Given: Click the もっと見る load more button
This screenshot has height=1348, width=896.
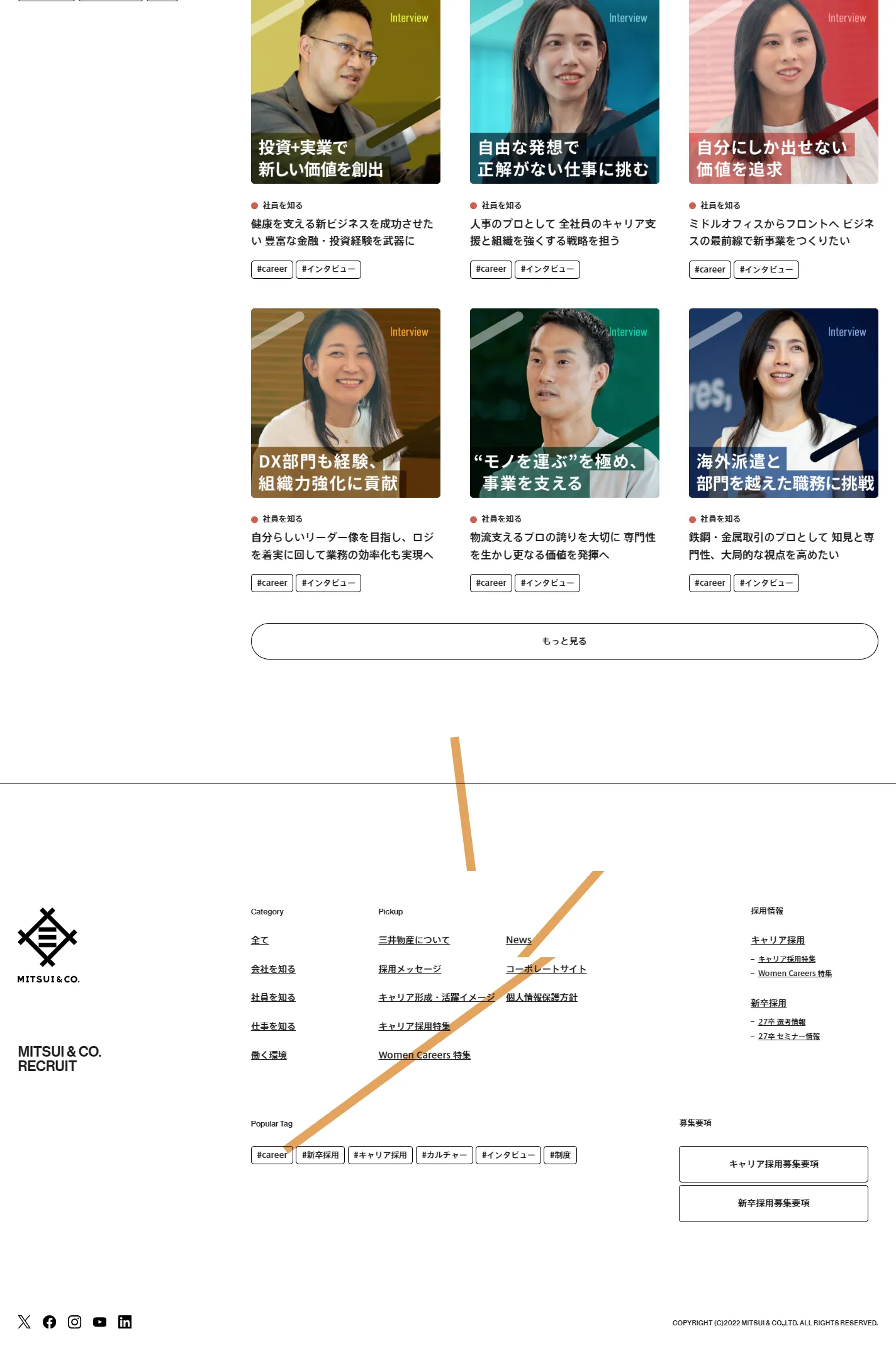Looking at the screenshot, I should tap(564, 641).
